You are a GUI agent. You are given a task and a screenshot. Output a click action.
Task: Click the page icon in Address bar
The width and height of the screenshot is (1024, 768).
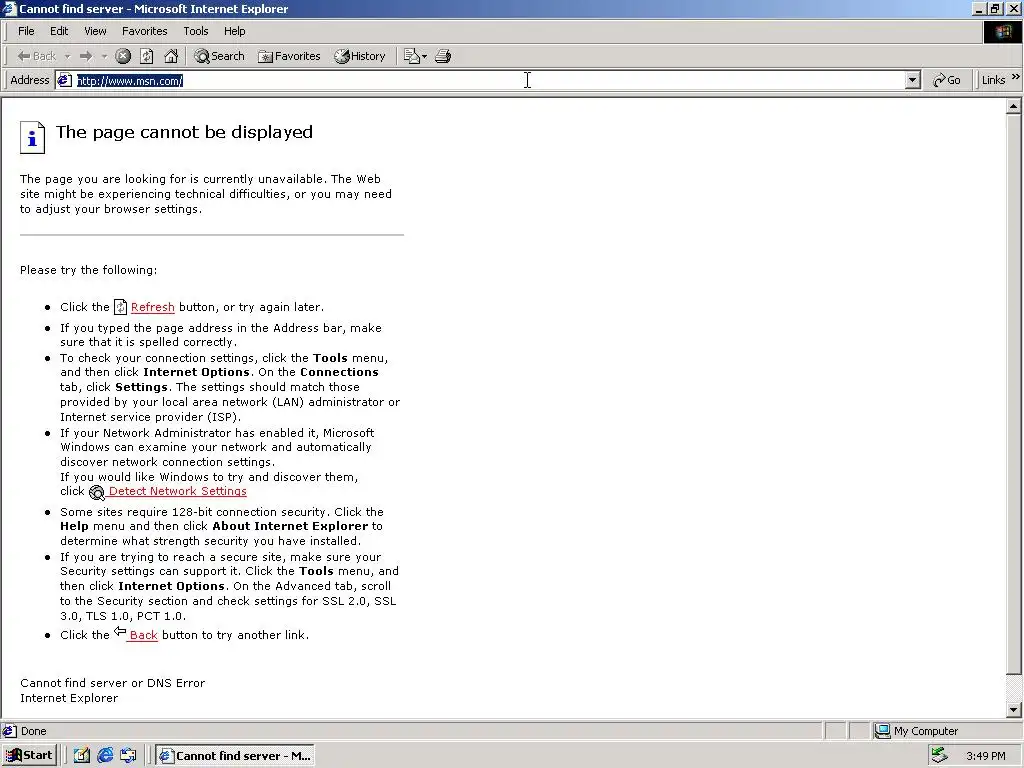coord(64,80)
